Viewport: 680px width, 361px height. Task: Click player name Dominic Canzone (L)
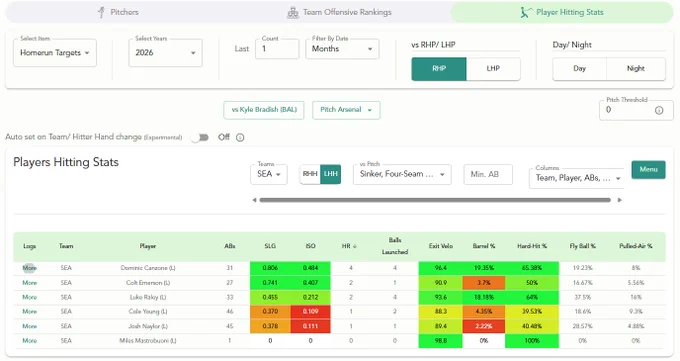point(148,268)
